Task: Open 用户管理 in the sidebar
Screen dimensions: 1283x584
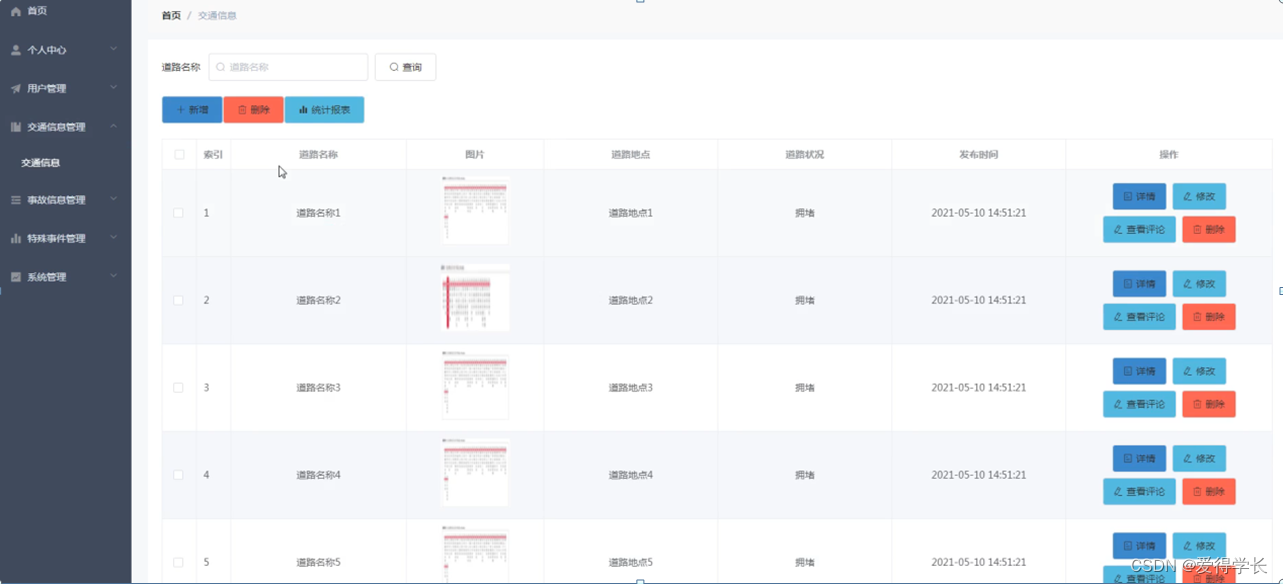Action: click(65, 88)
